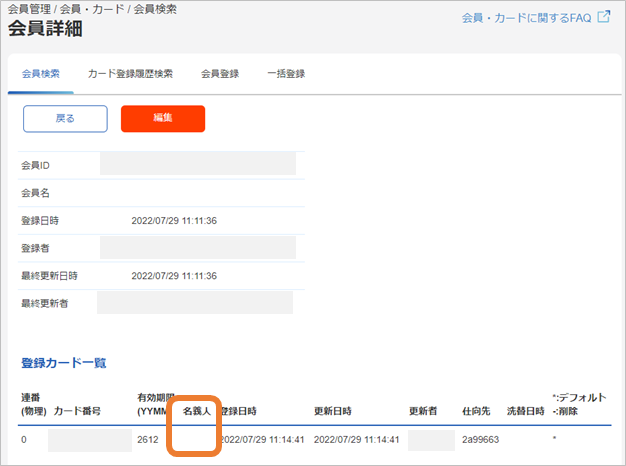The width and height of the screenshot is (626, 466).
Task: Select the expiry value 2612
Action: (148, 440)
